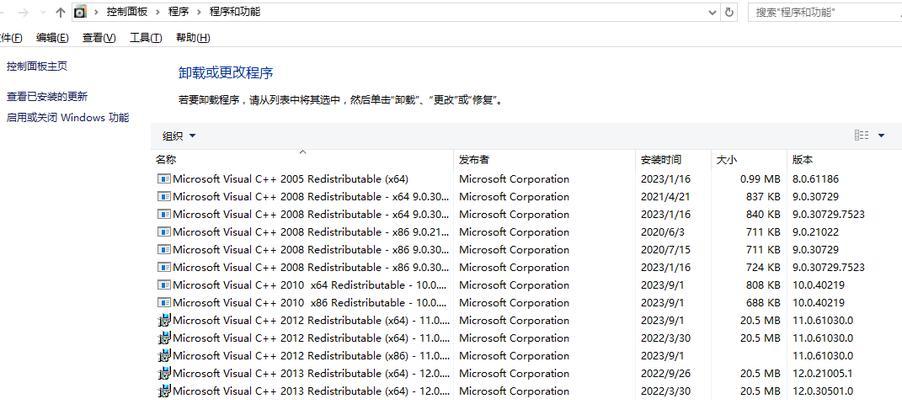Click version cell 9.0.21022
Viewport: 902px width, 400px height.
(815, 232)
